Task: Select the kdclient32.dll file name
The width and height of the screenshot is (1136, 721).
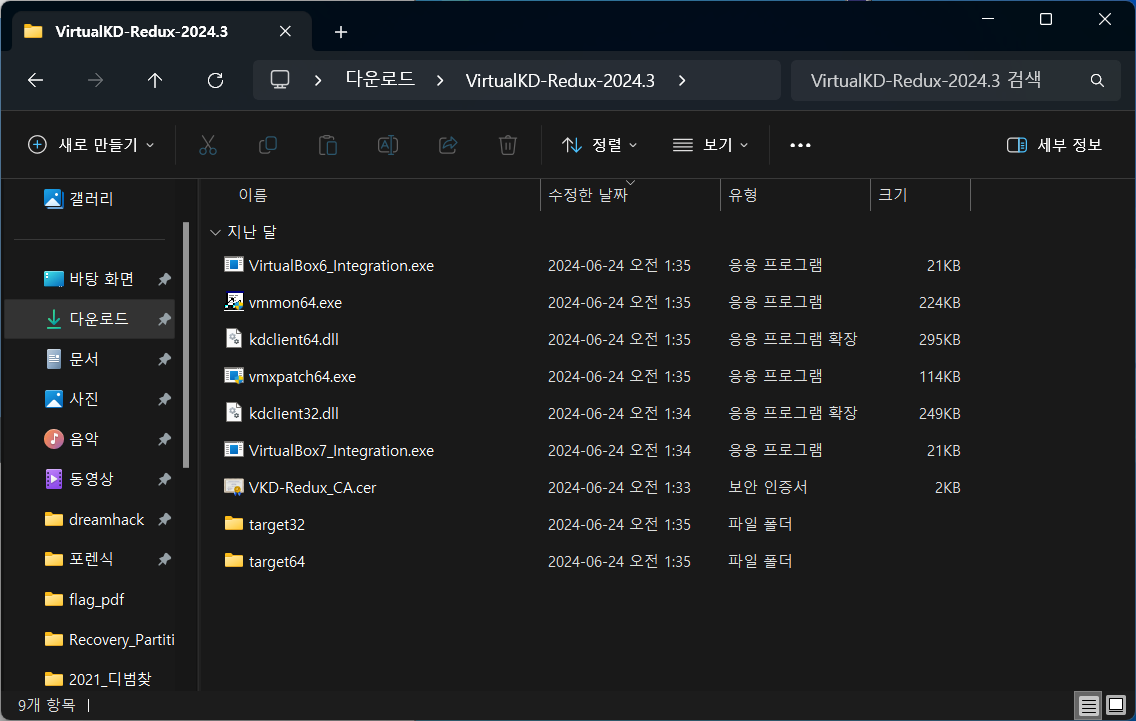Action: coord(293,414)
